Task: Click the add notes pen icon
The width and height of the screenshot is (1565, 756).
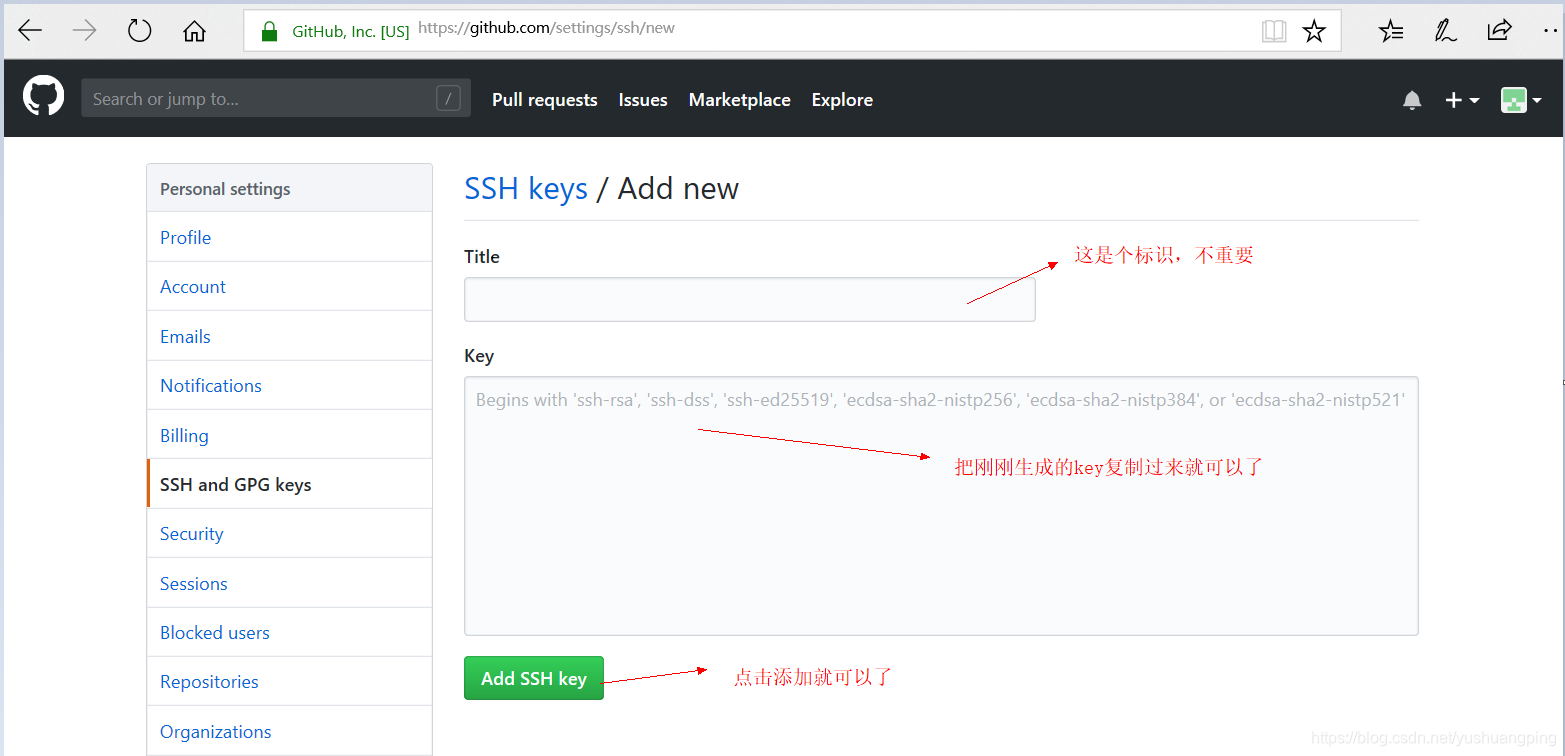Action: pyautogui.click(x=1445, y=31)
